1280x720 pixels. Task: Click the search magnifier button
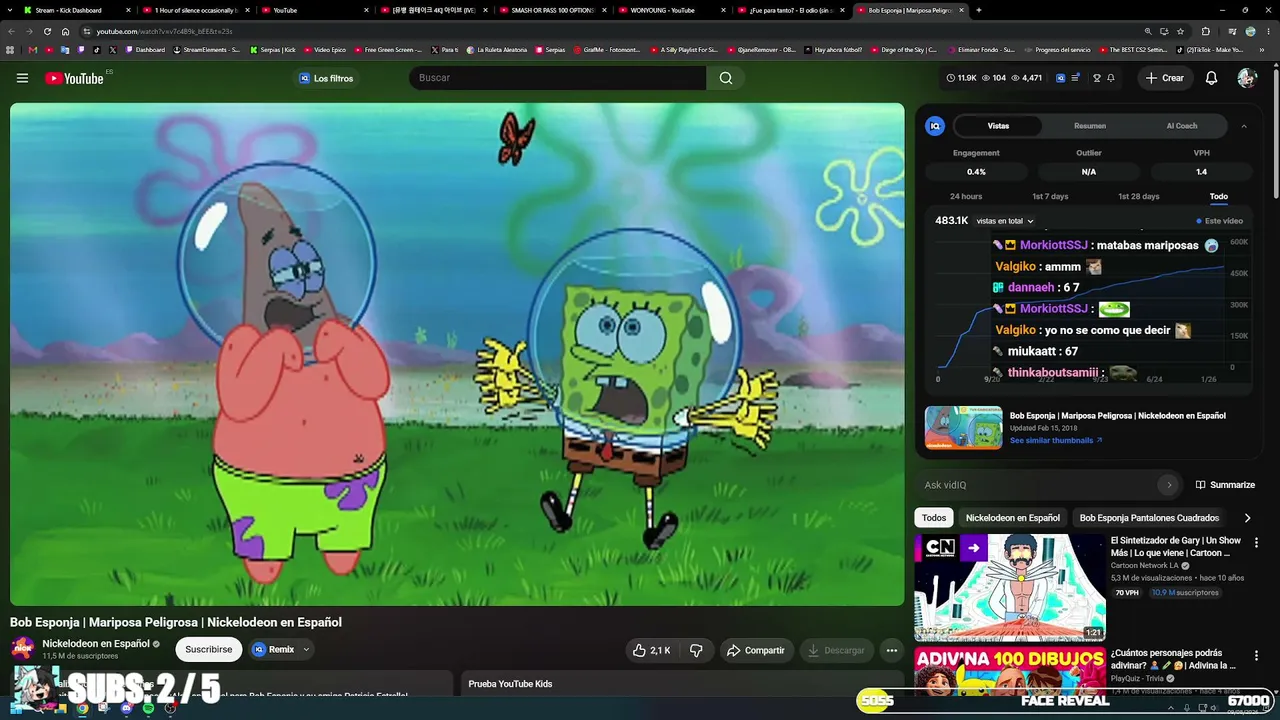(725, 78)
